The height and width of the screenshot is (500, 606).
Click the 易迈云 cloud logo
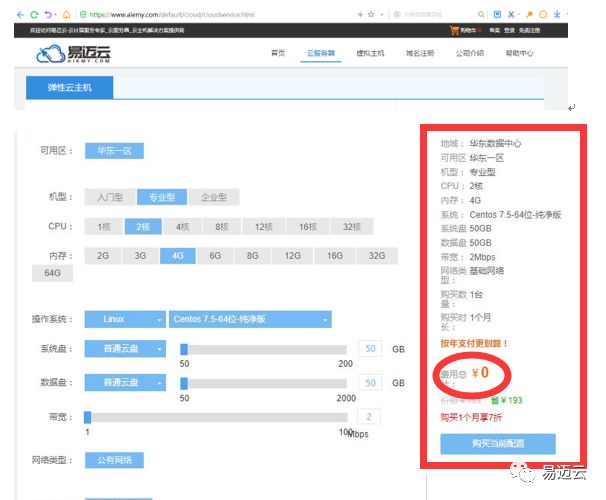[73, 56]
